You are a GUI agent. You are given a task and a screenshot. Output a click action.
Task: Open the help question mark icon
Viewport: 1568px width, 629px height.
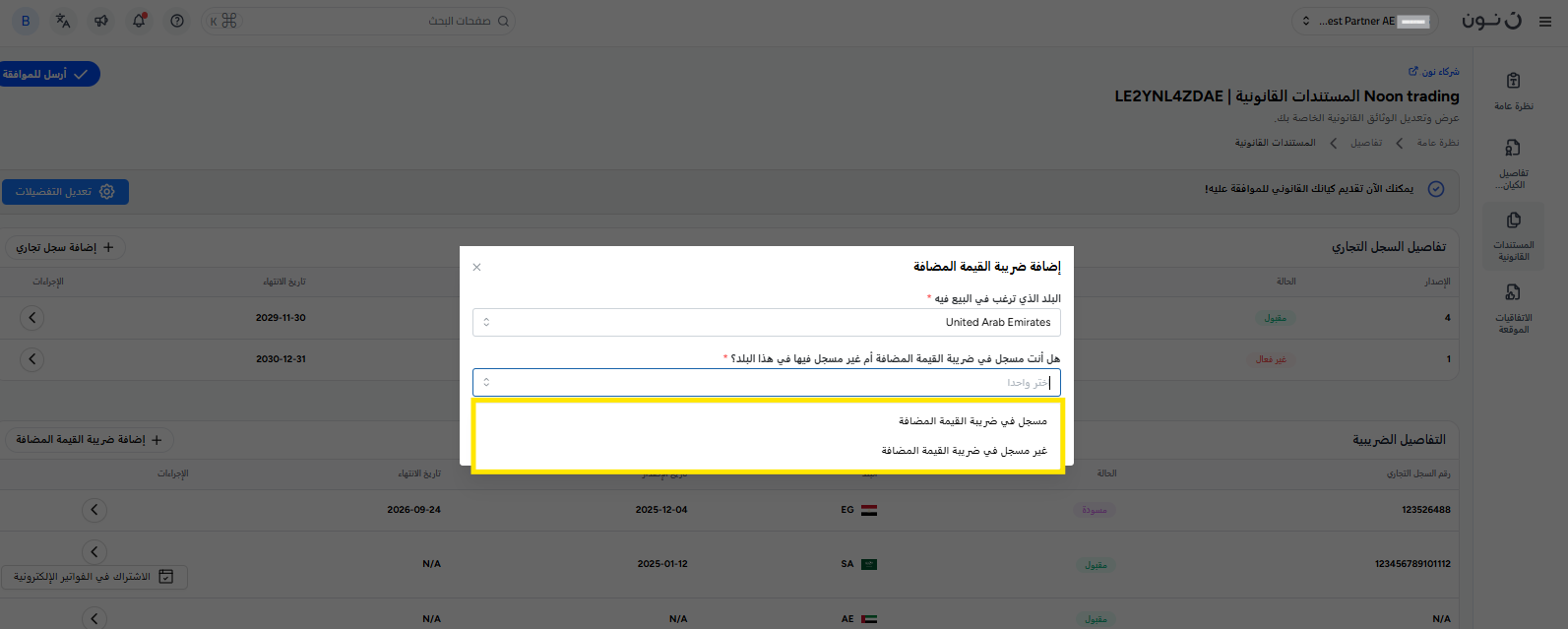point(177,21)
